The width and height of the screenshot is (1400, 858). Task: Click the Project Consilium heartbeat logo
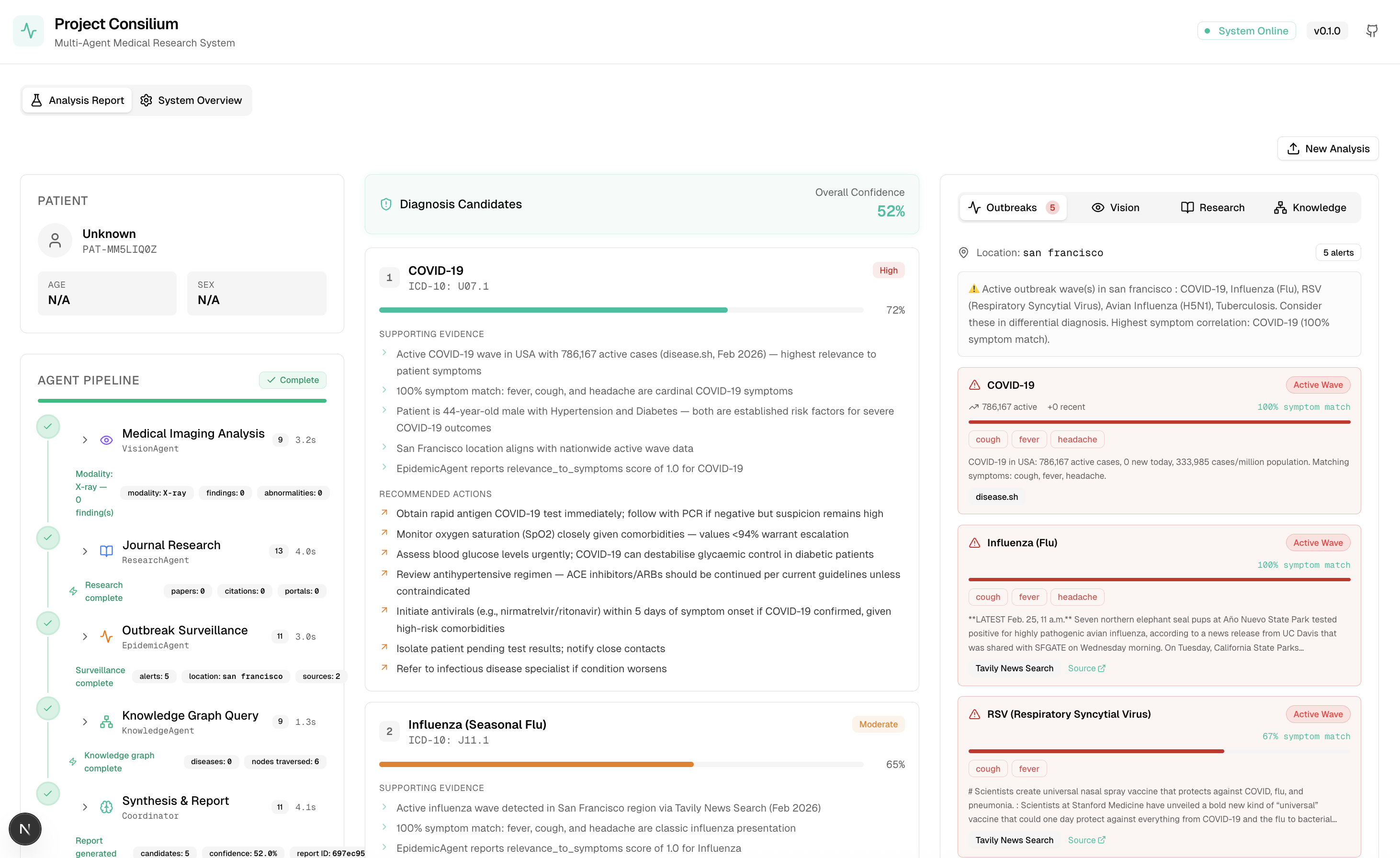pyautogui.click(x=28, y=31)
